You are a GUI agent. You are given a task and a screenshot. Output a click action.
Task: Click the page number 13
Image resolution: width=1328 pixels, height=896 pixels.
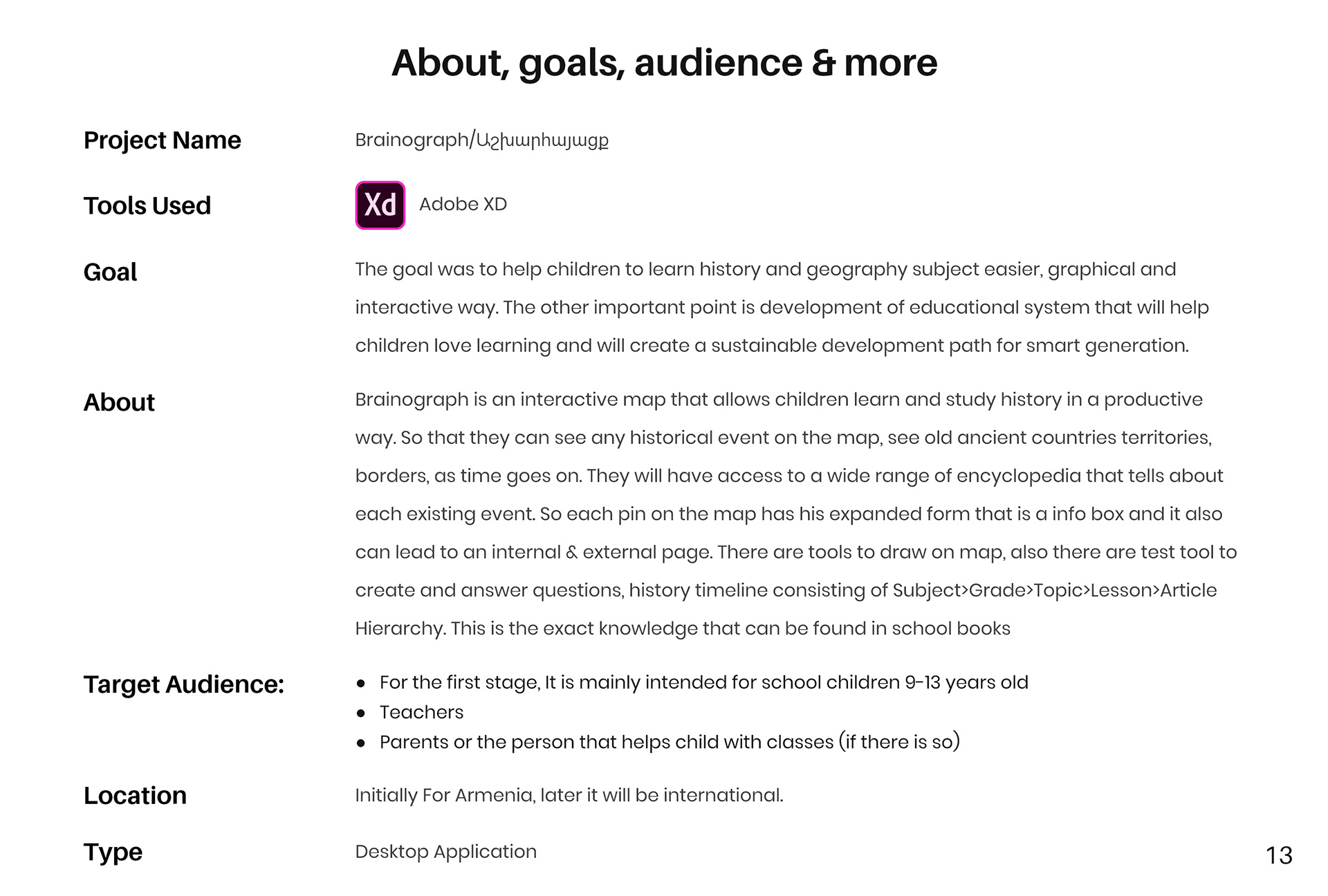point(1279,856)
